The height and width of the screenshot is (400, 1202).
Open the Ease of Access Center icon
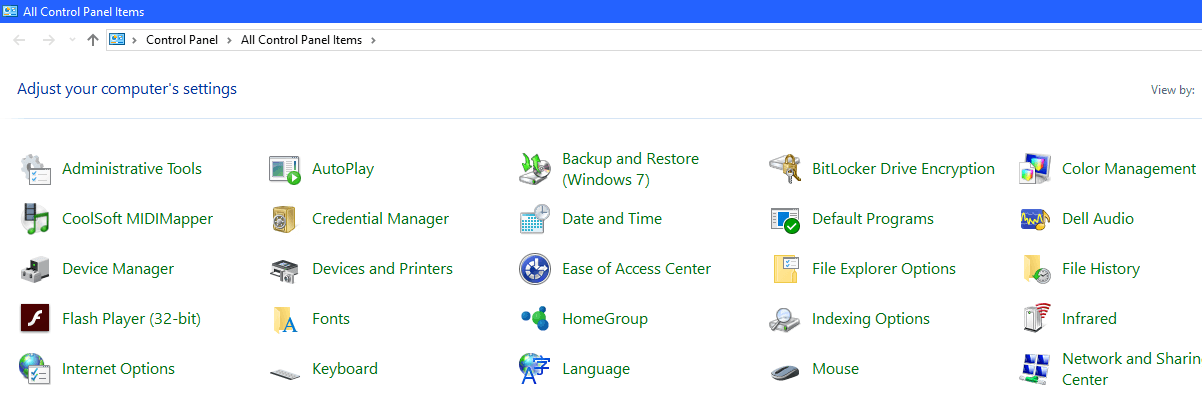[x=535, y=269]
